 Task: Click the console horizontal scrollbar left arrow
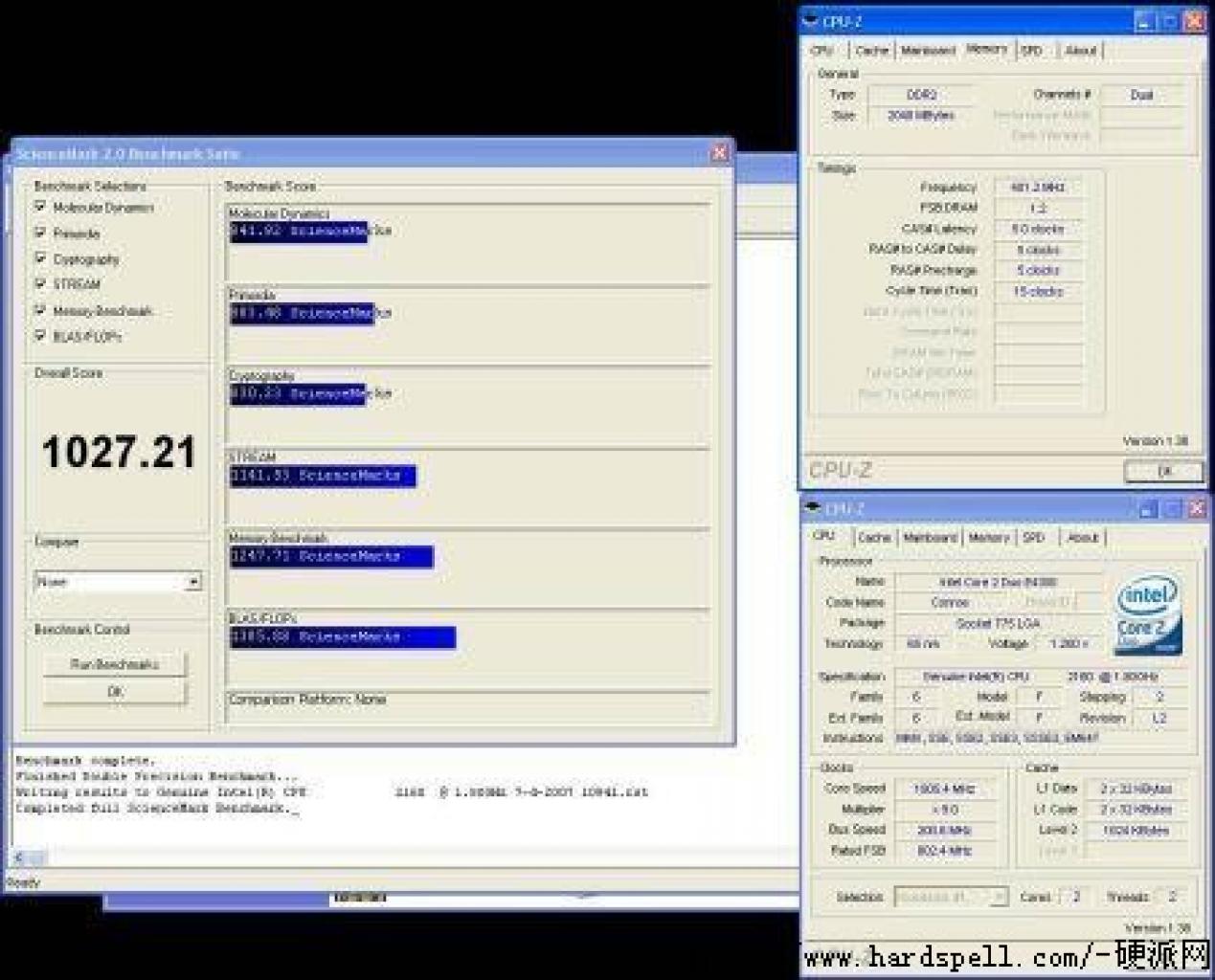click(19, 857)
